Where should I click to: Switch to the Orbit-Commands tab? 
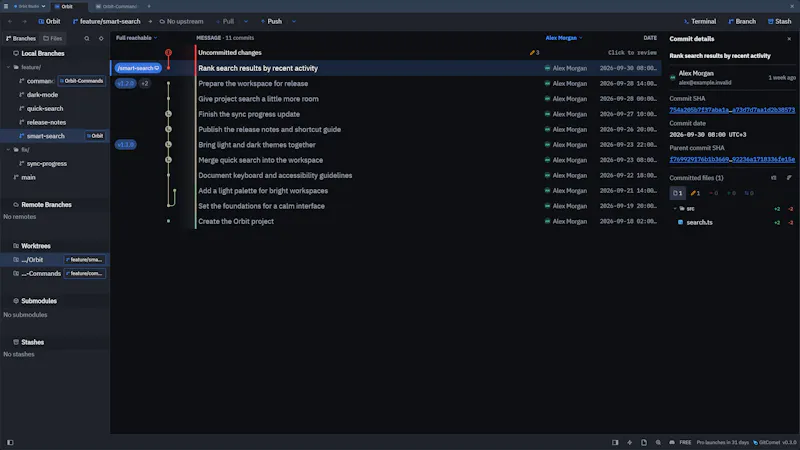[117, 6]
